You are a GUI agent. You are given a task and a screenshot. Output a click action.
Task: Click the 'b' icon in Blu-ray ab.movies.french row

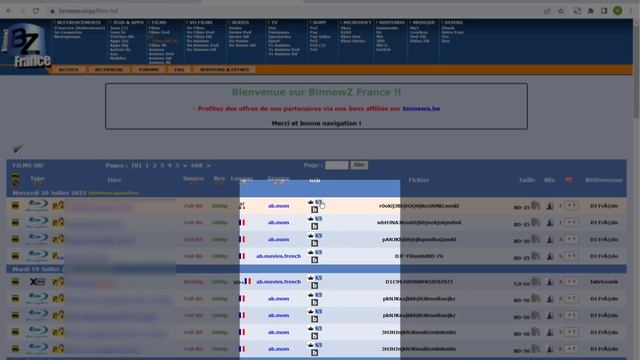(x=314, y=260)
